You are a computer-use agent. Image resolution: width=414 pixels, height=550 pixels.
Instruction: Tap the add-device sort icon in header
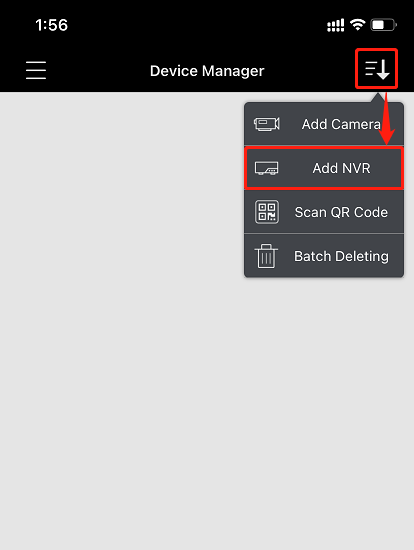point(377,69)
